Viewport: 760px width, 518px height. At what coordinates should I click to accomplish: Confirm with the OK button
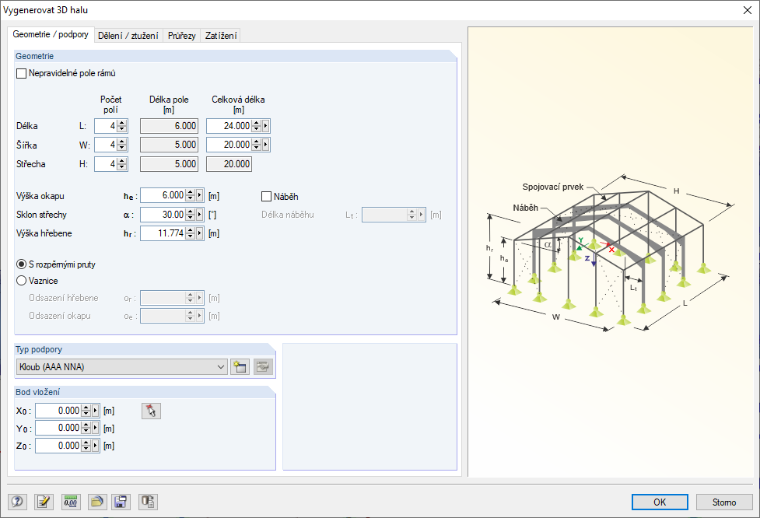click(660, 502)
